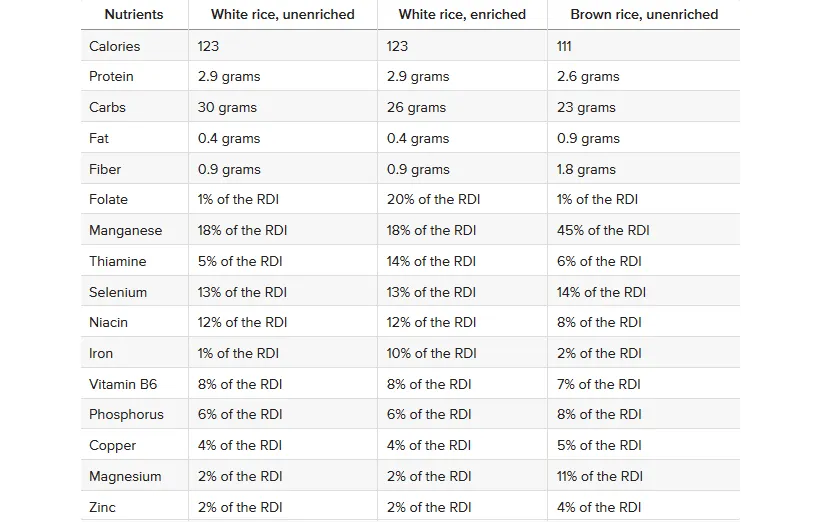
Task: Click the White rice, enriched column header
Action: (462, 15)
